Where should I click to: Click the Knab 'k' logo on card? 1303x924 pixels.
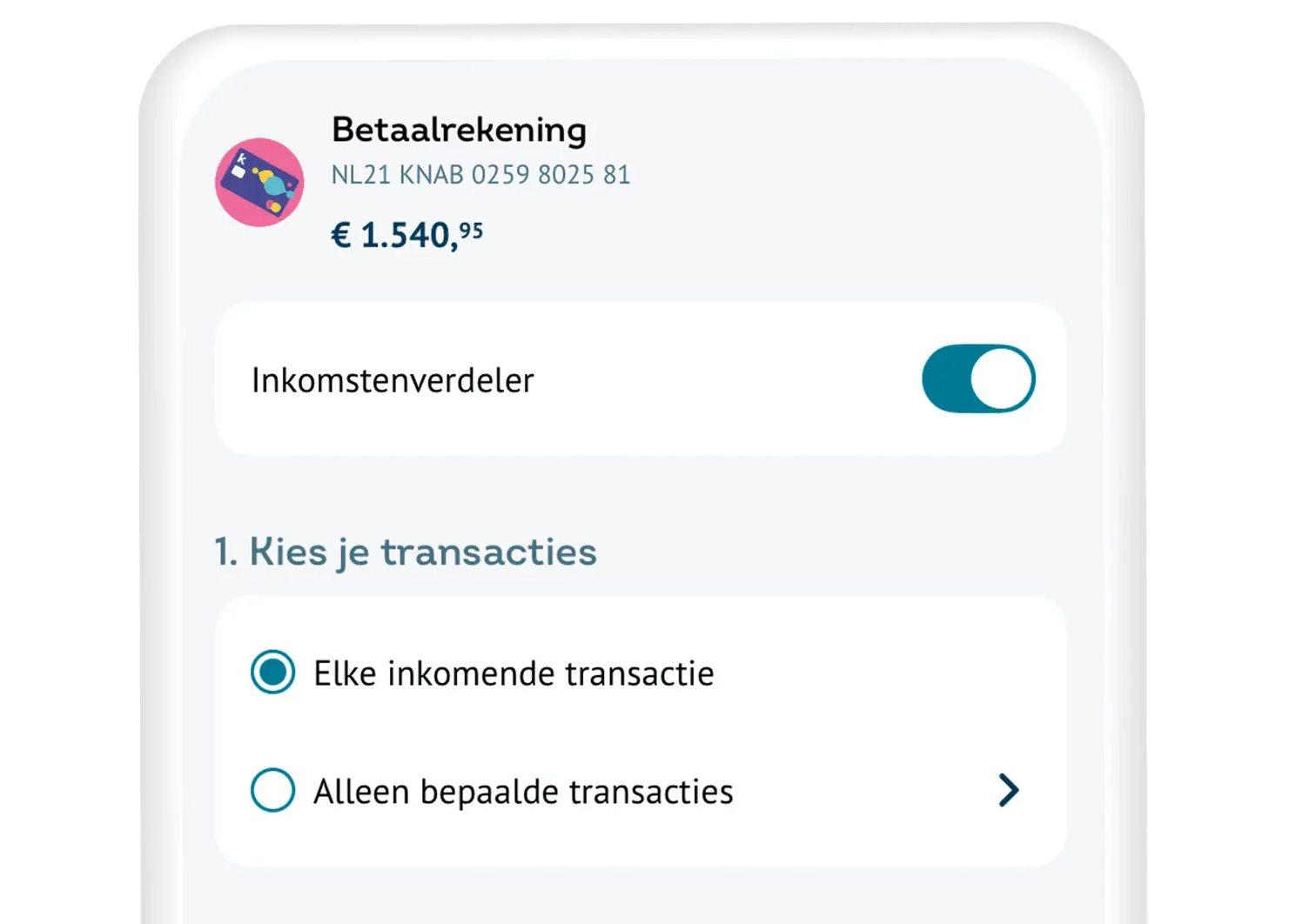tap(241, 158)
